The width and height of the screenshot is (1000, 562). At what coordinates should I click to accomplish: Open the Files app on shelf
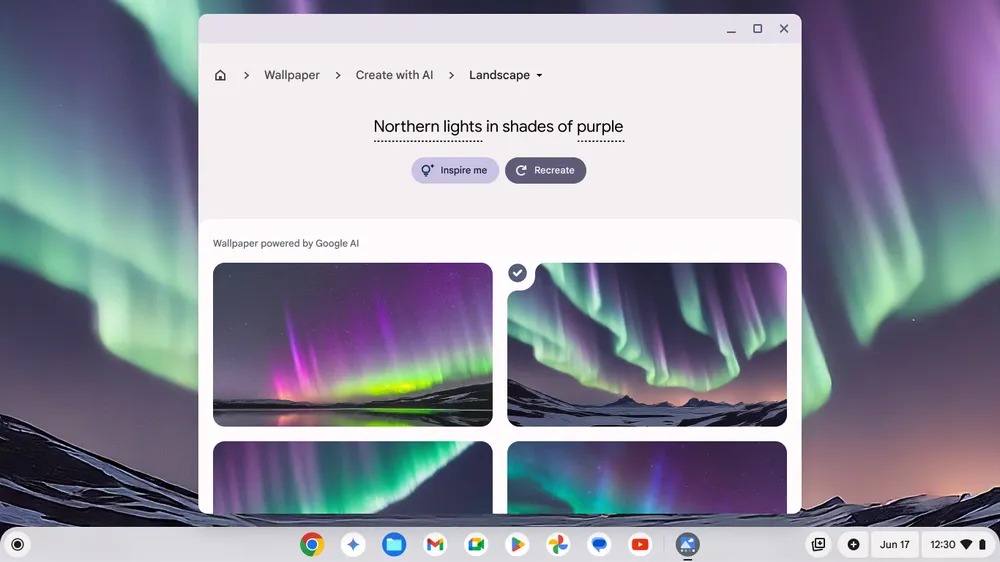pos(394,544)
